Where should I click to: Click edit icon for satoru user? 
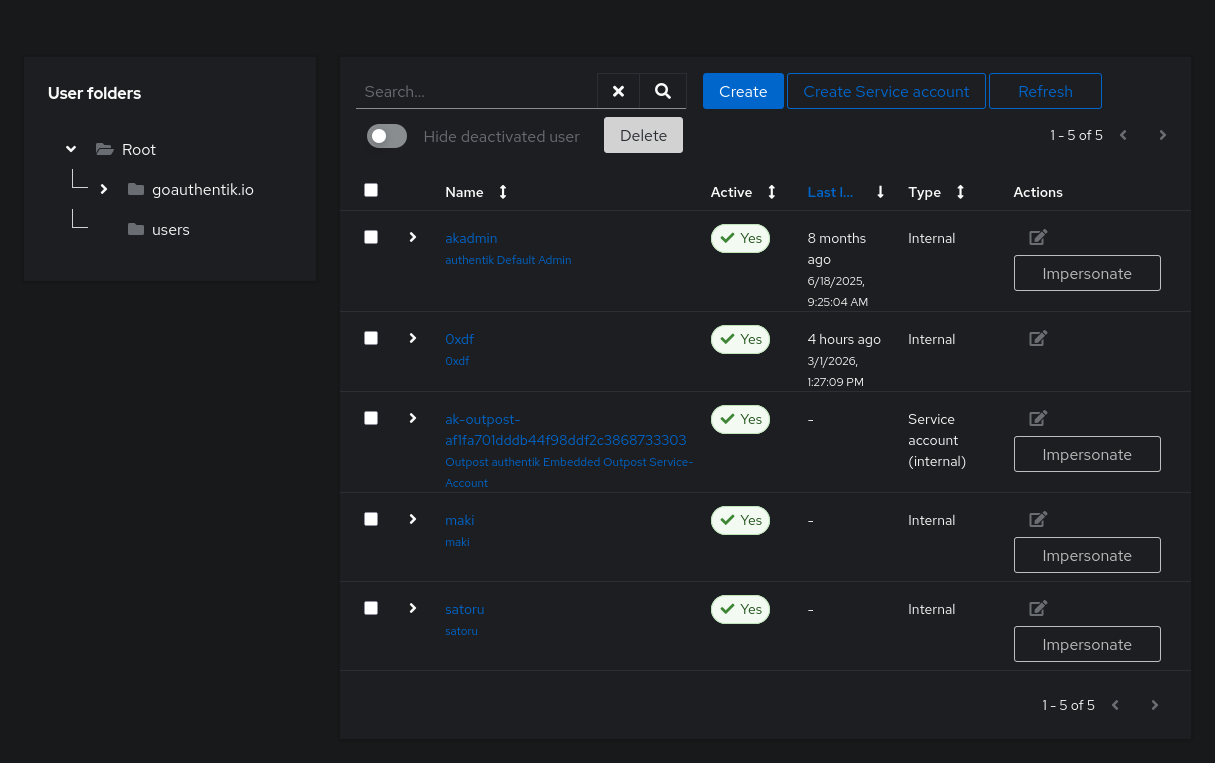[1038, 608]
